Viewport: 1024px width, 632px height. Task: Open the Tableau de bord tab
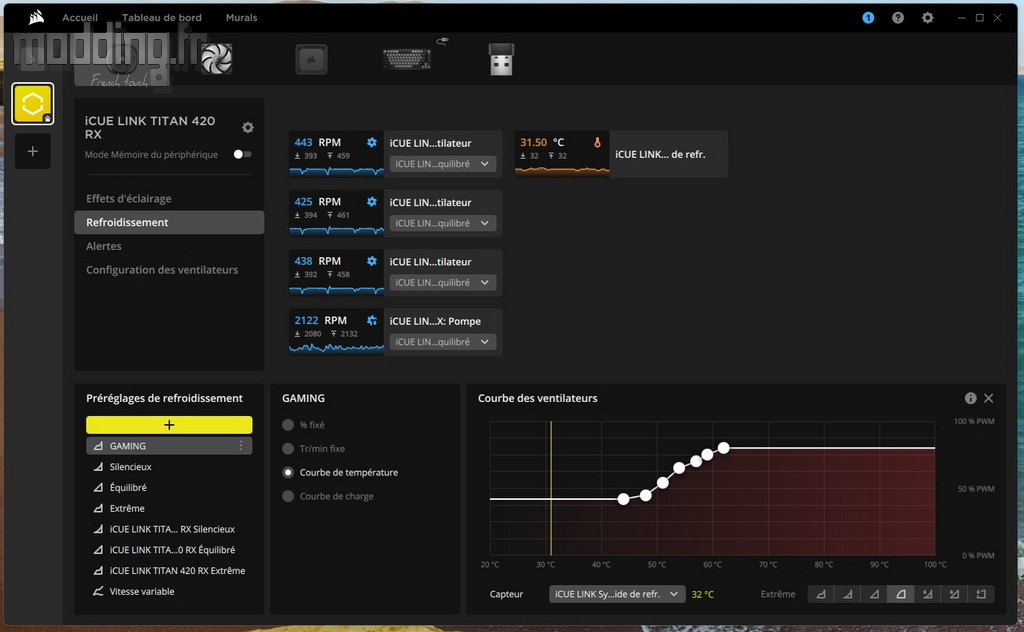coord(161,18)
